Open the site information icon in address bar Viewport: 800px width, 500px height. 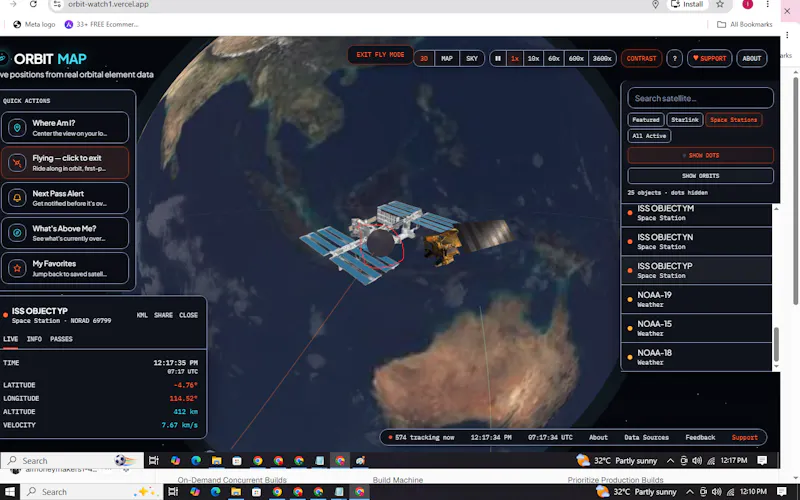point(57,4)
